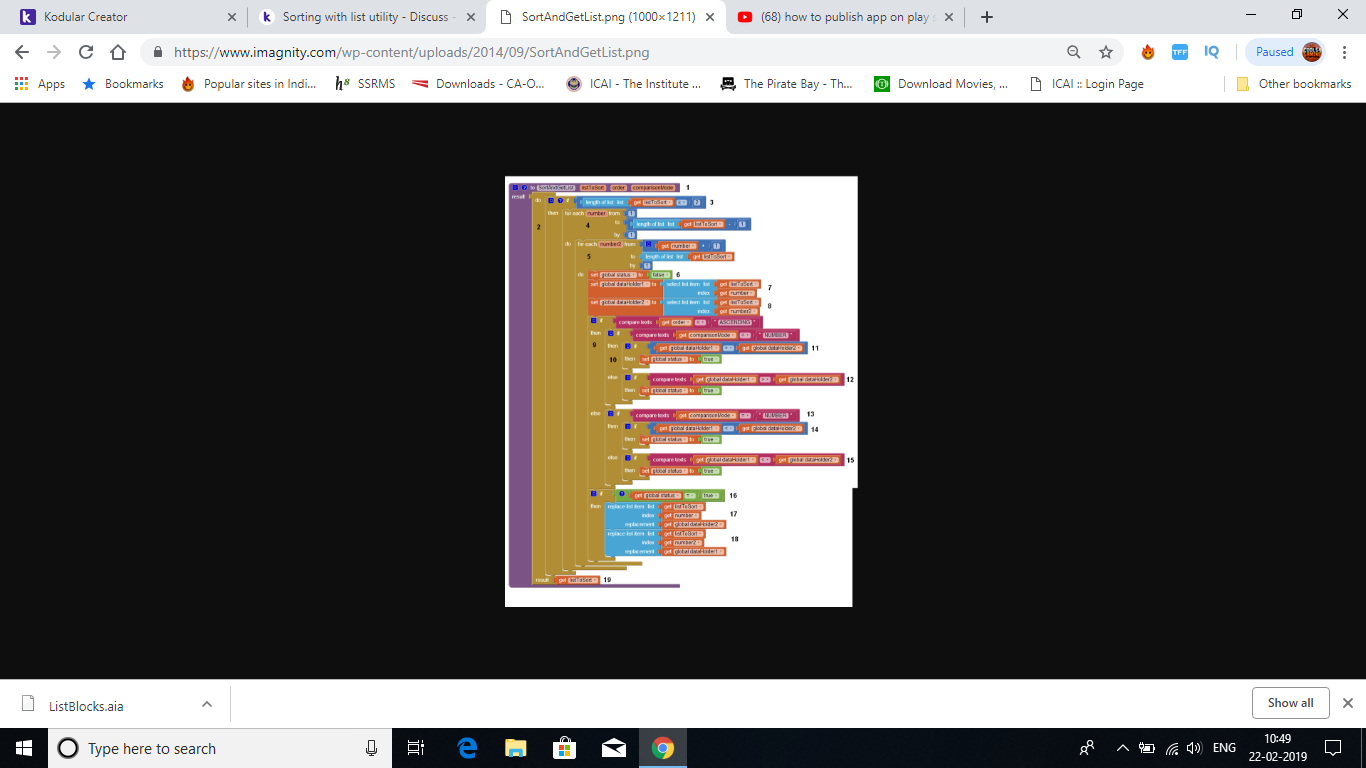This screenshot has height=768, width=1366.
Task: Click Show all downloads
Action: [x=1290, y=703]
